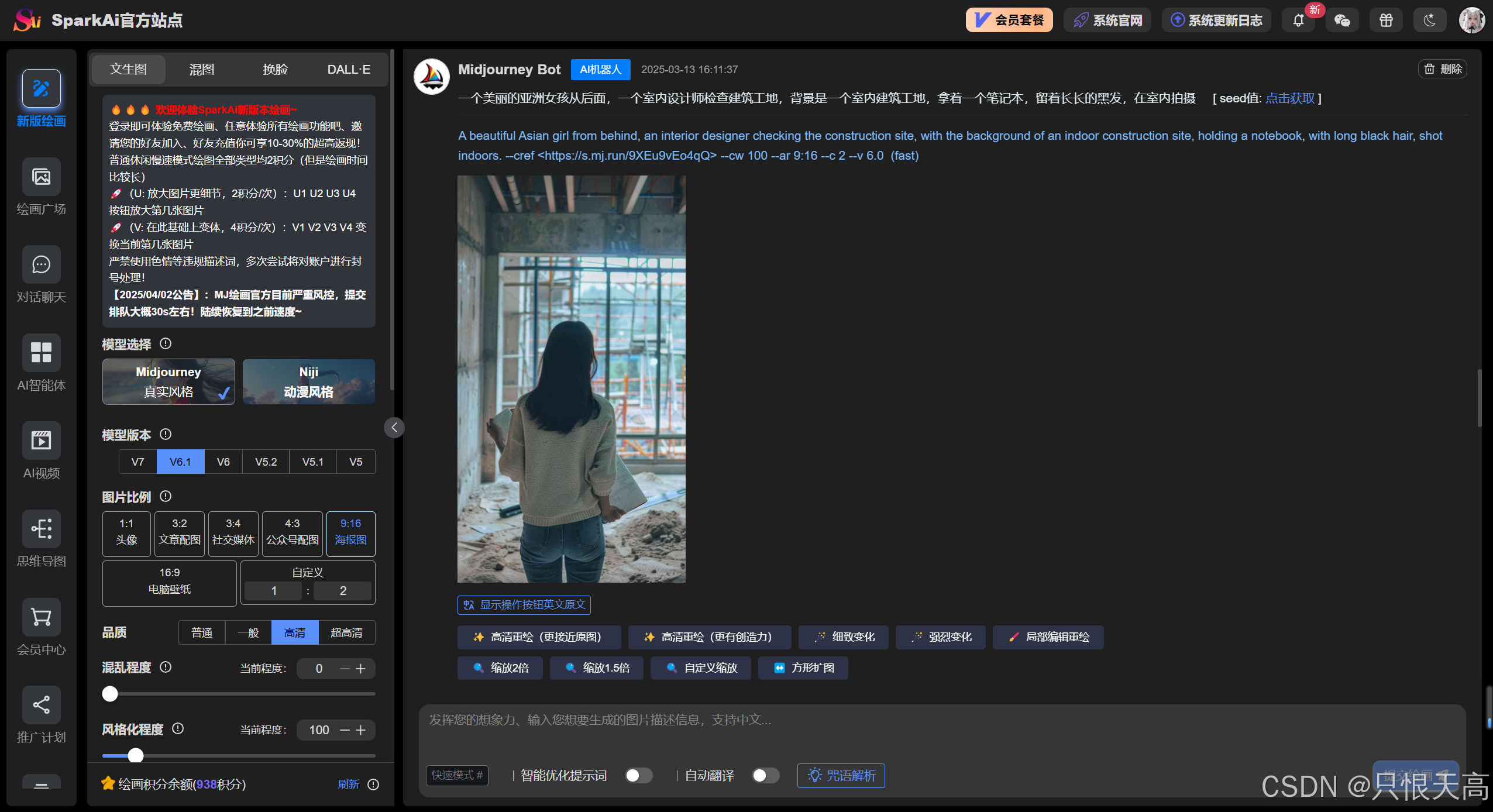Open 绘画广场 gallery sidebar icon
1493x812 pixels.
coord(41,177)
